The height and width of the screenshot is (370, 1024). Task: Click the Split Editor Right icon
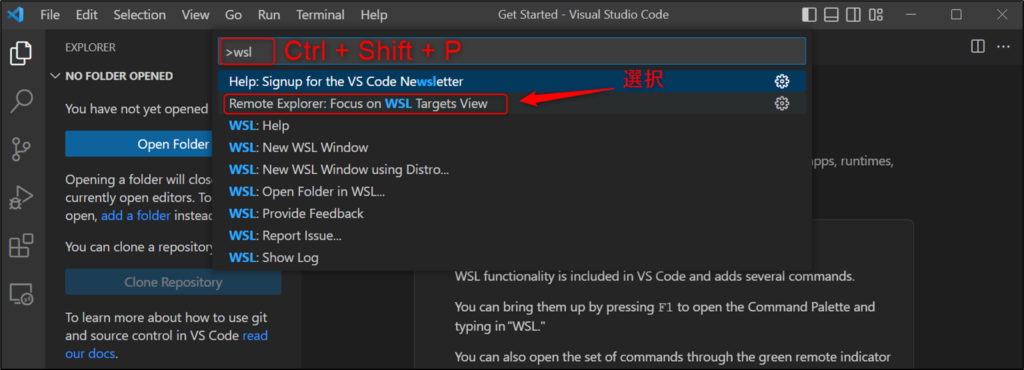978,47
